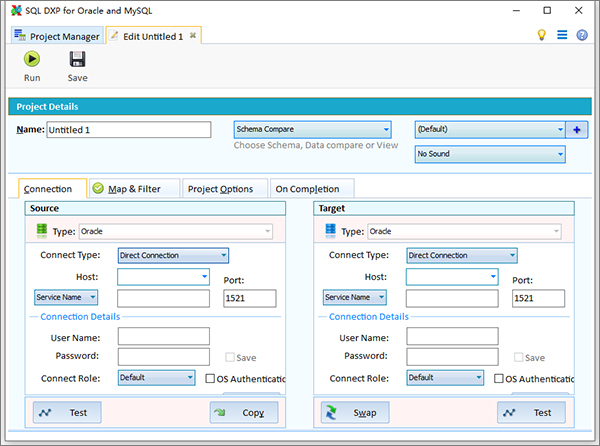Click the green Run icon
Viewport: 600px width, 446px height.
[32, 60]
